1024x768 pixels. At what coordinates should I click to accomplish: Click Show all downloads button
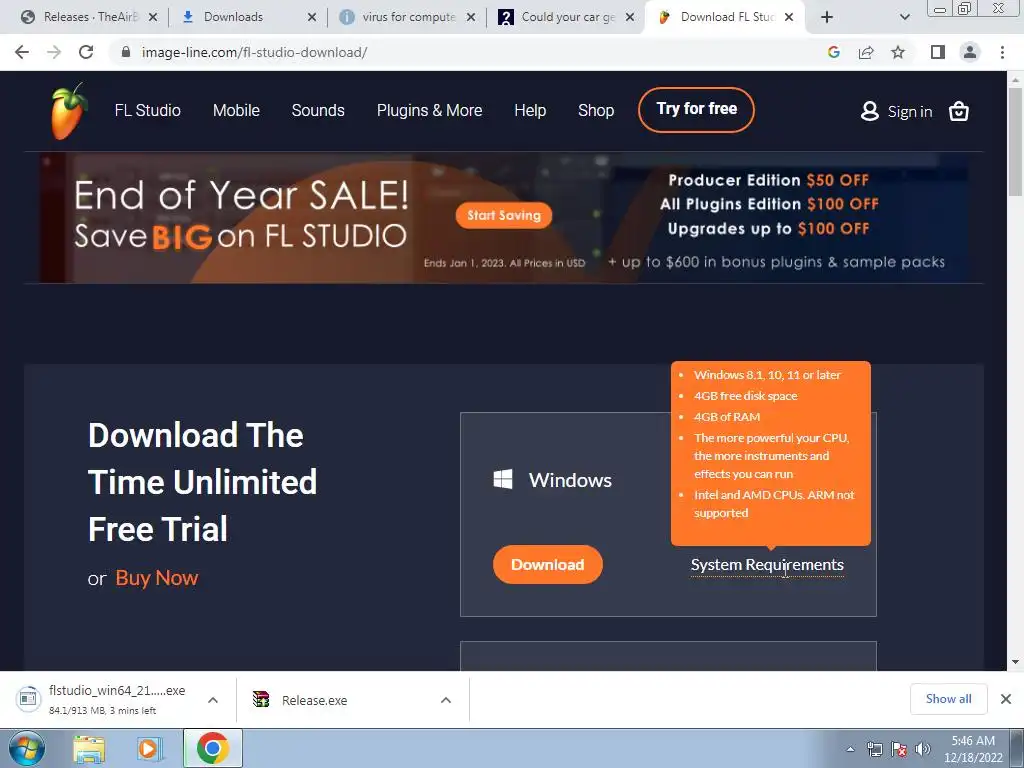[x=948, y=699]
